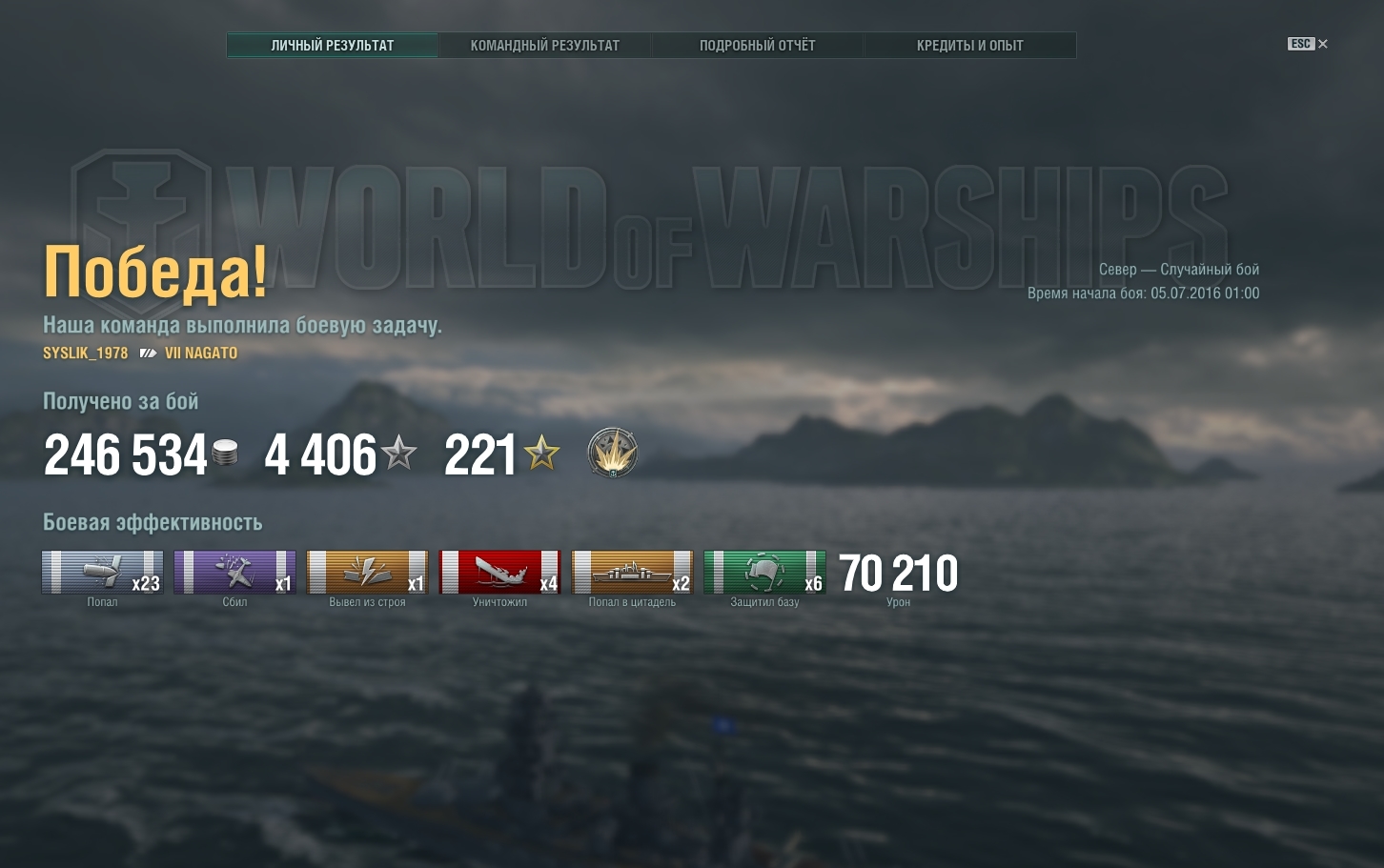Click player name SYSLIK_1978
The width and height of the screenshot is (1384, 868).
point(85,353)
